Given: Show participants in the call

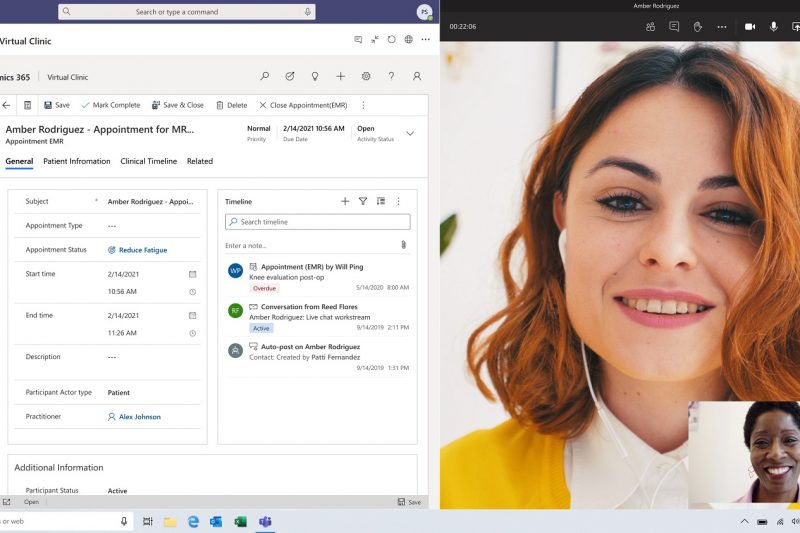Looking at the screenshot, I should click(650, 27).
